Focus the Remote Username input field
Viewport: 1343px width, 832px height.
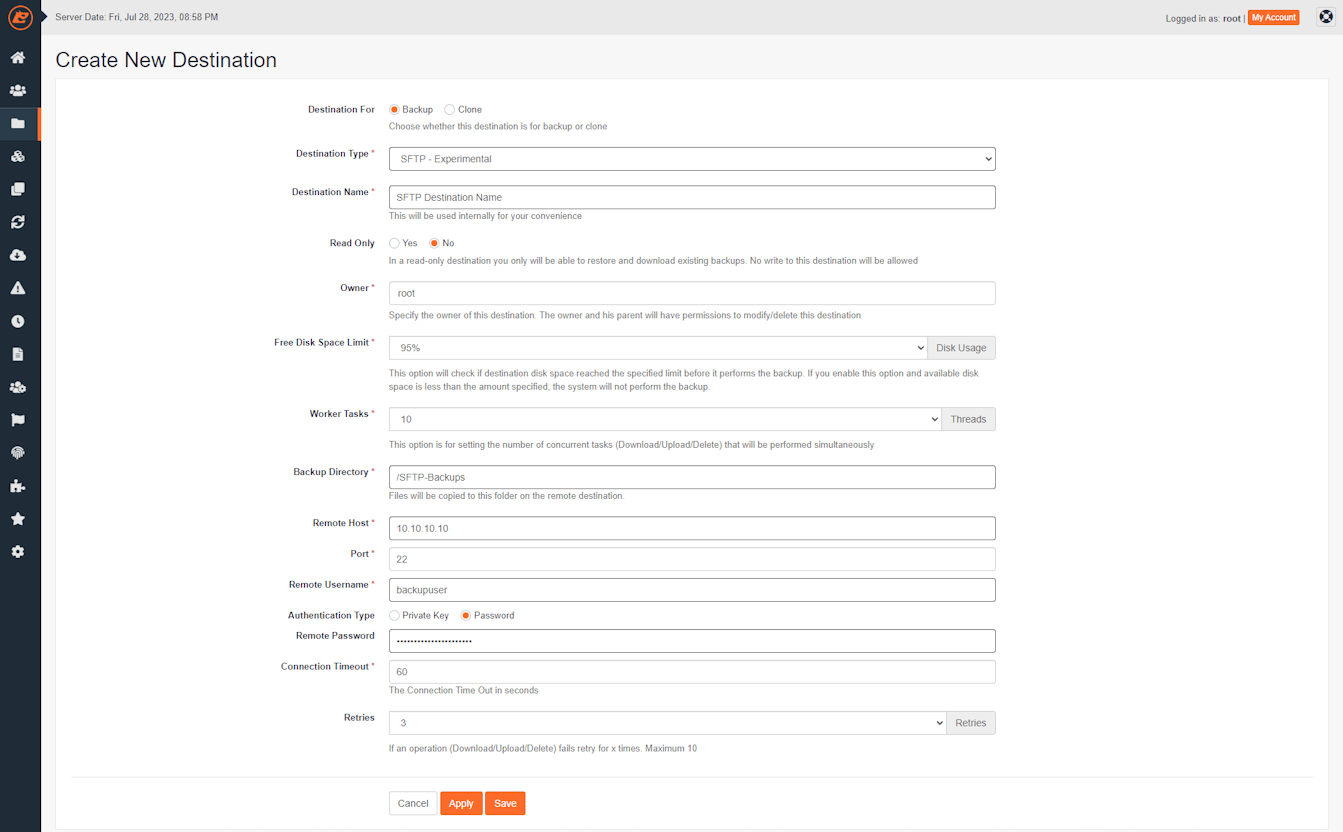[x=692, y=590]
